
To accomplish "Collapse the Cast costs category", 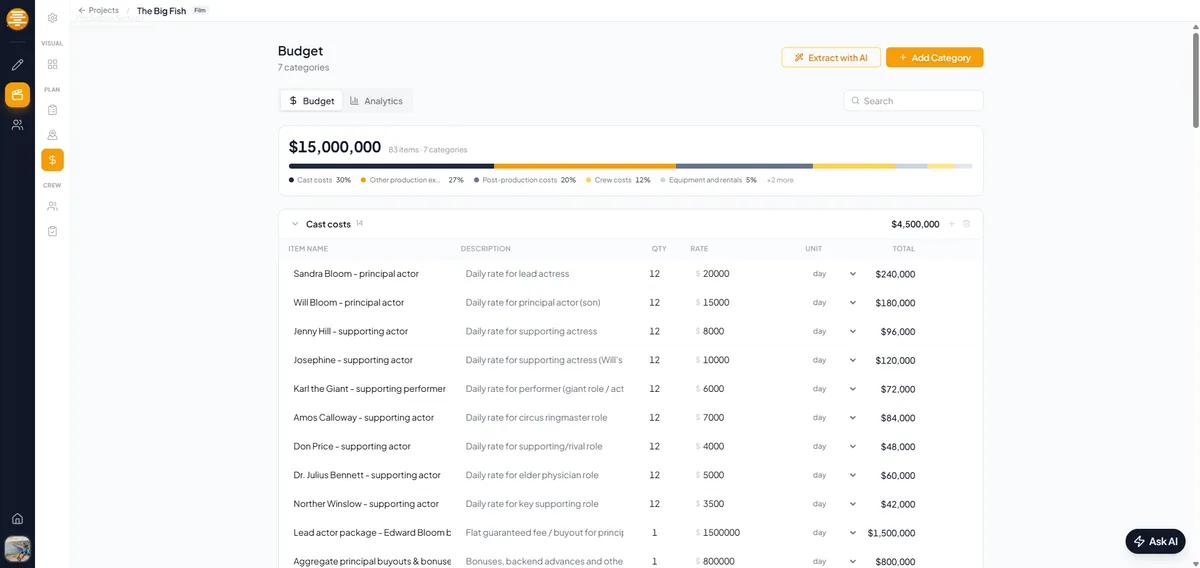I will [x=295, y=224].
